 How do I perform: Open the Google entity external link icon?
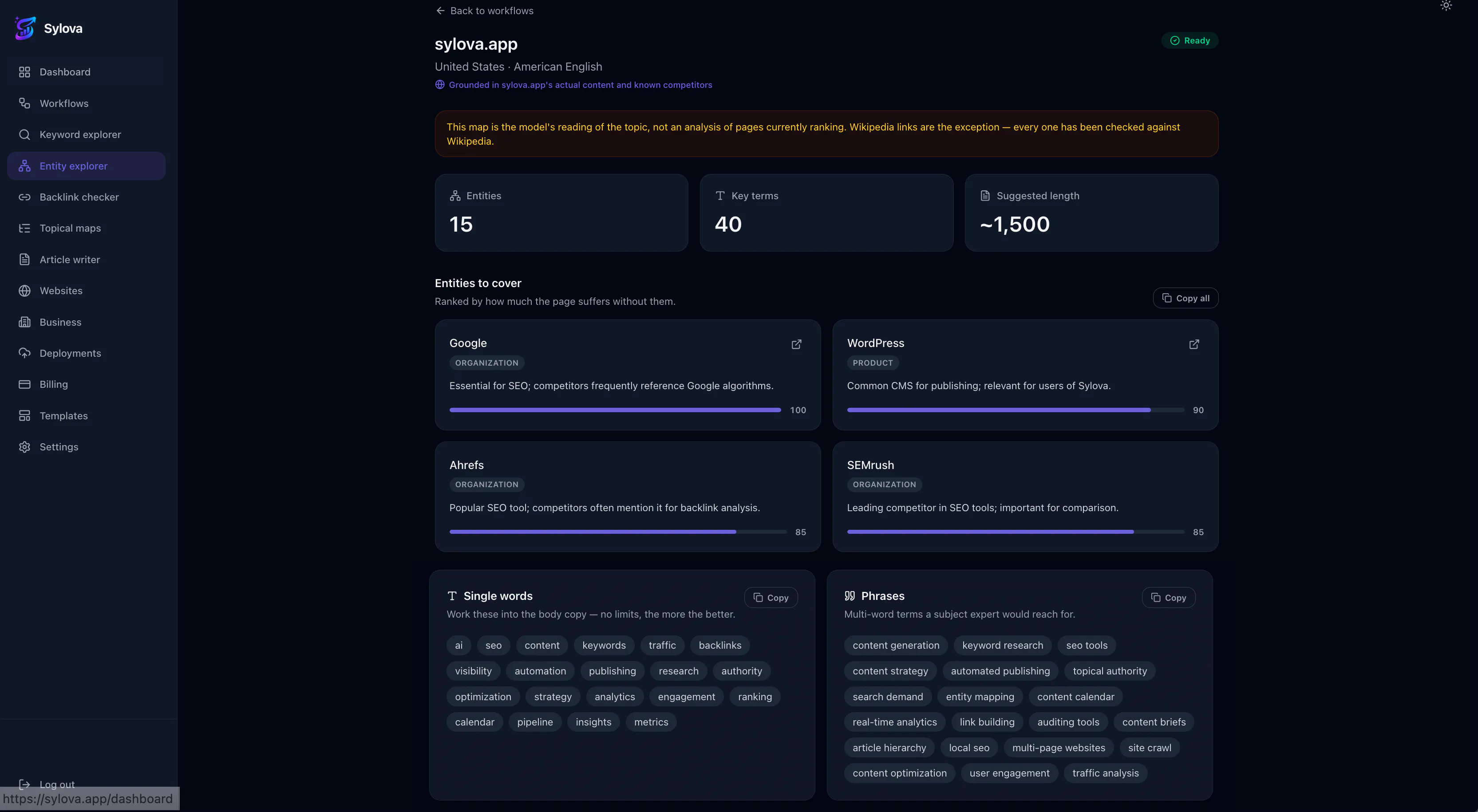[x=796, y=344]
